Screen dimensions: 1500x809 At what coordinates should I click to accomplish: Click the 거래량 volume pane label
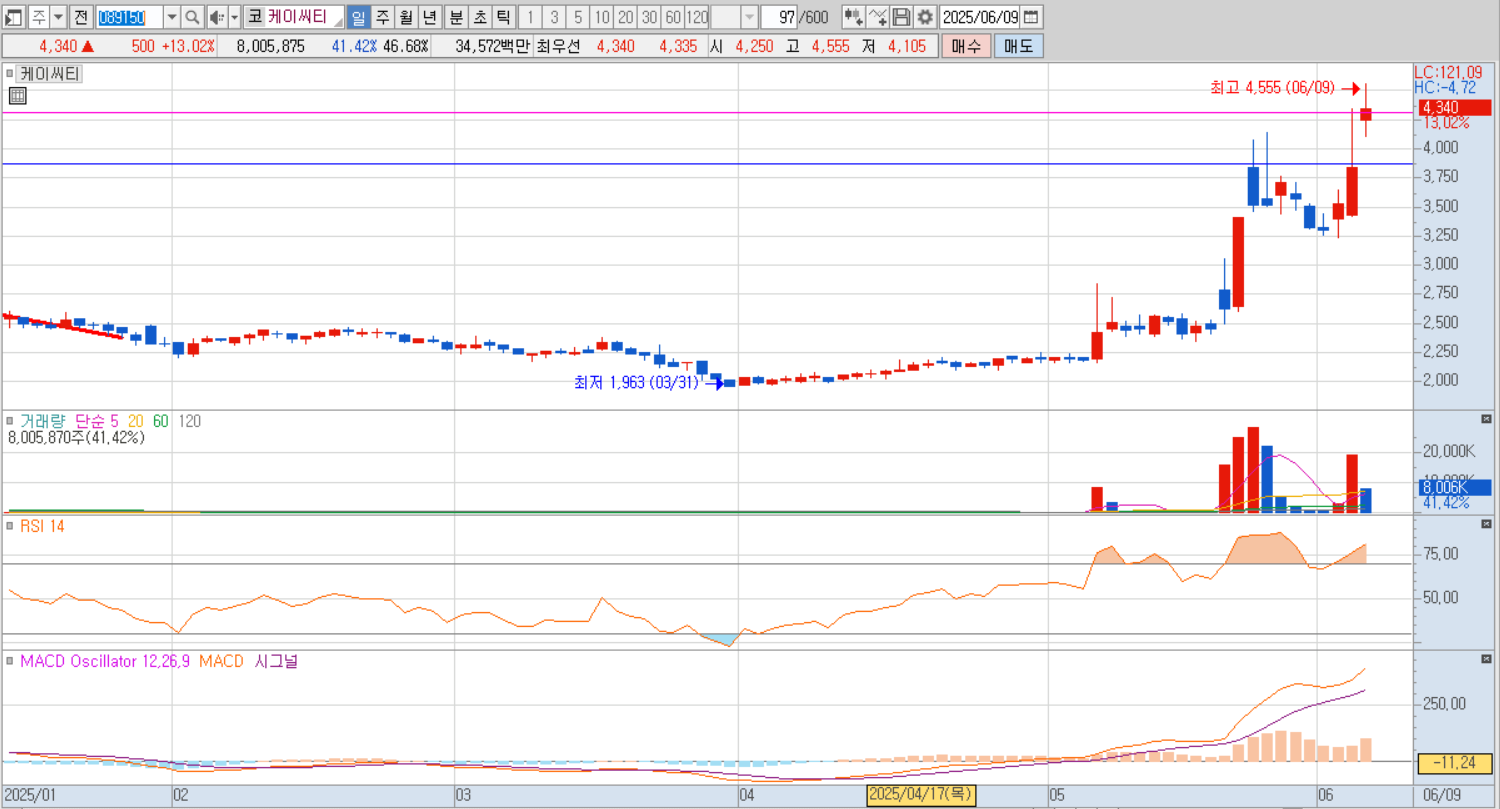click(x=41, y=421)
